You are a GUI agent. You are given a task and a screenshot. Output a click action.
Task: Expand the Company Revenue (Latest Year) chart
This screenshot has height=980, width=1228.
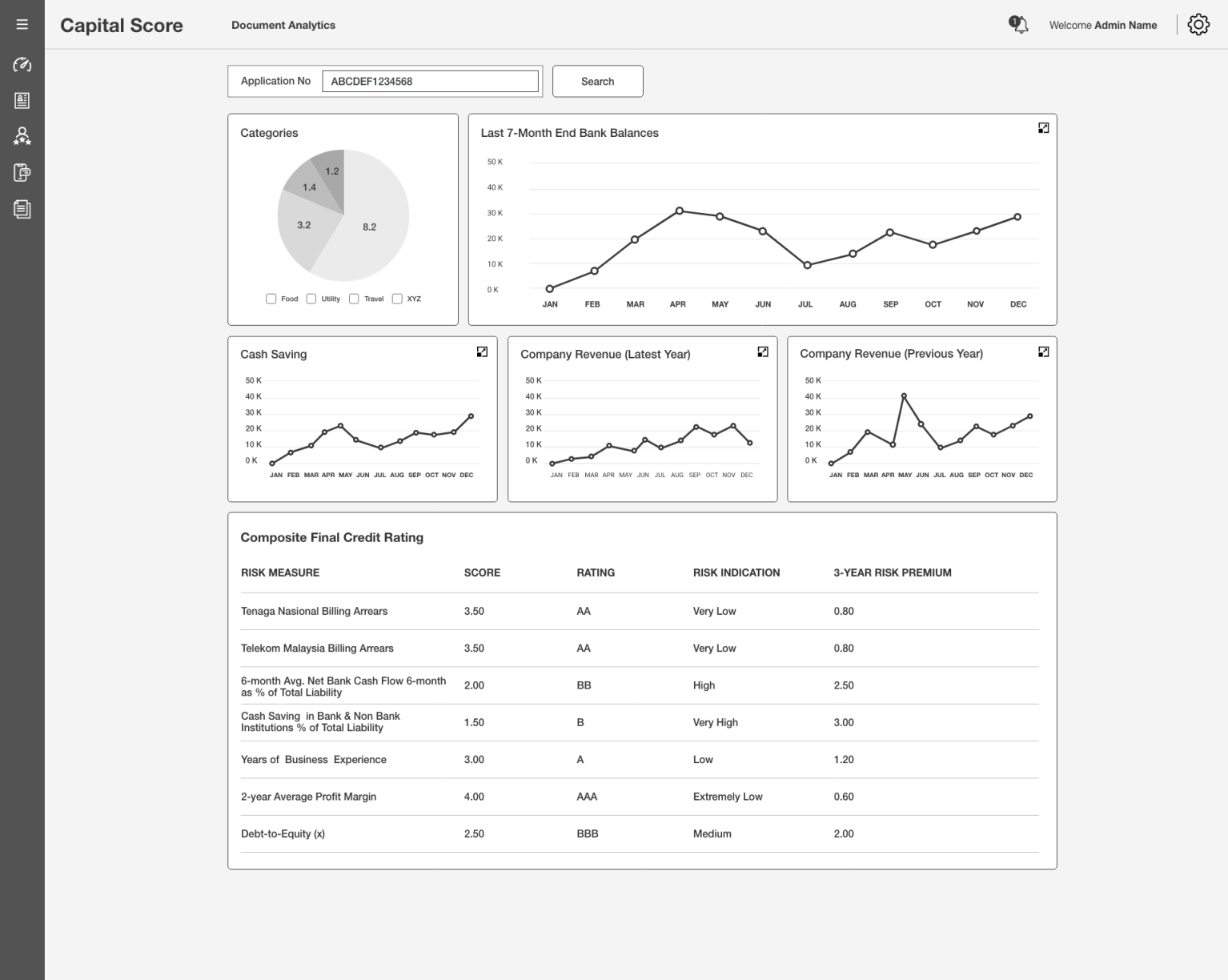tap(762, 351)
